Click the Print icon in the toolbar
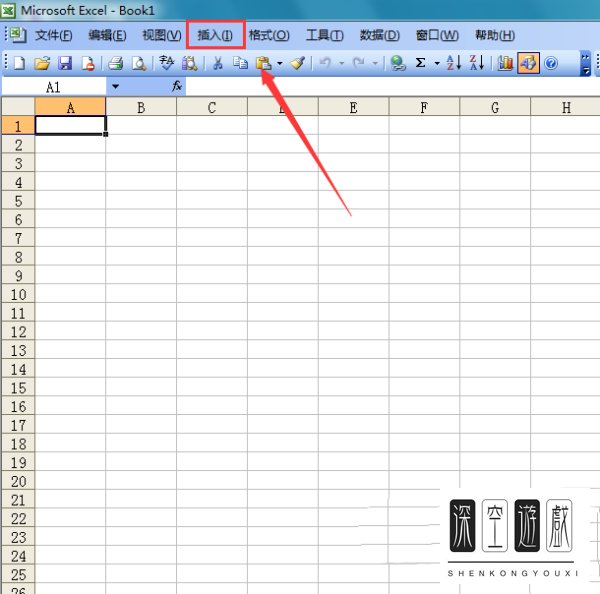This screenshot has height=594, width=600. pos(115,63)
